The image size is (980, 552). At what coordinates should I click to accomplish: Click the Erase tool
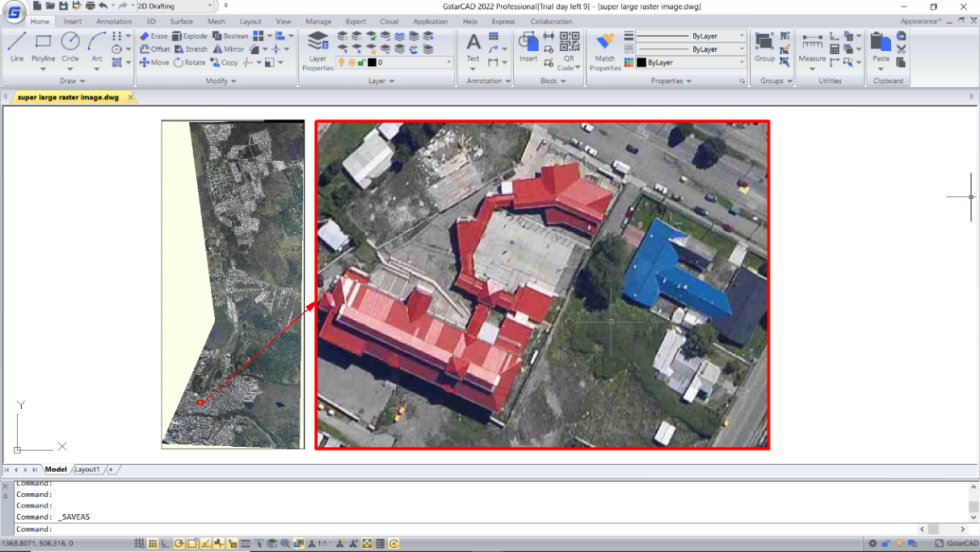[154, 36]
